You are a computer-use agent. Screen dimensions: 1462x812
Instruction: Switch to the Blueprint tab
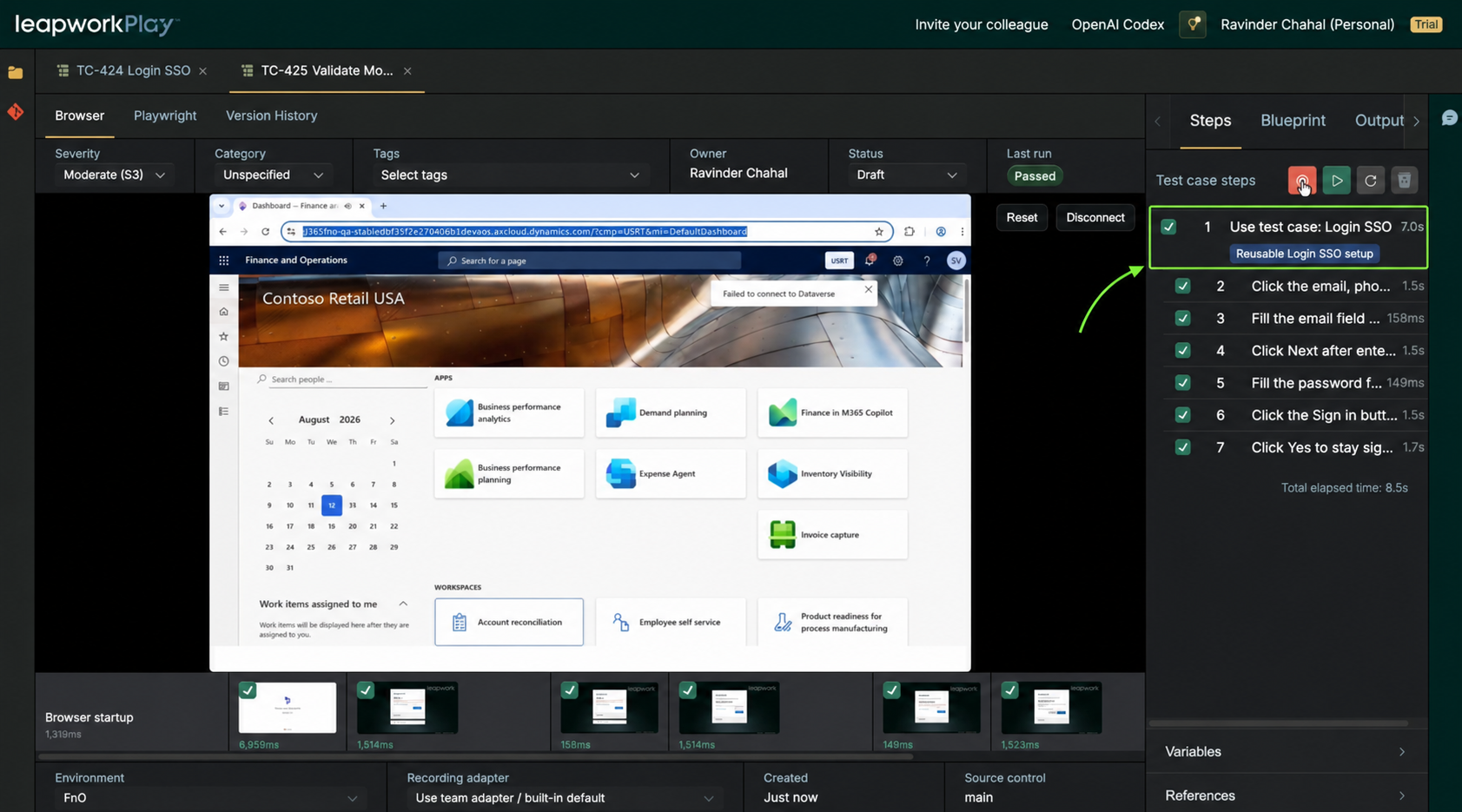(x=1293, y=121)
